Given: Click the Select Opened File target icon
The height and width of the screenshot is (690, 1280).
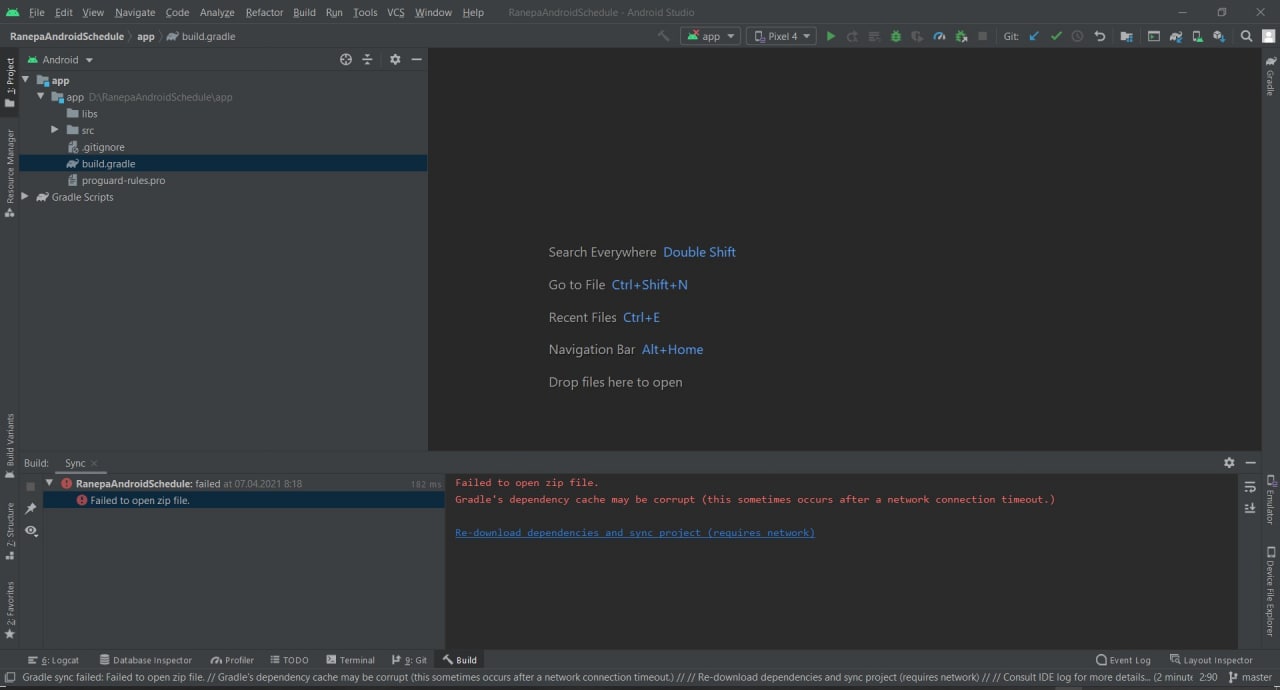Looking at the screenshot, I should click(346, 60).
